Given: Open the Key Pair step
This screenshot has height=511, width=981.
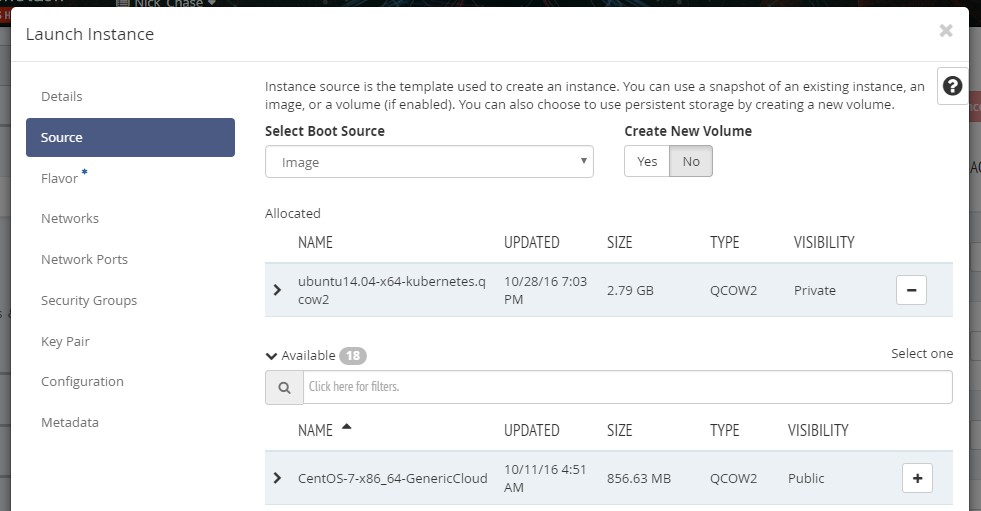Looking at the screenshot, I should coord(65,342).
